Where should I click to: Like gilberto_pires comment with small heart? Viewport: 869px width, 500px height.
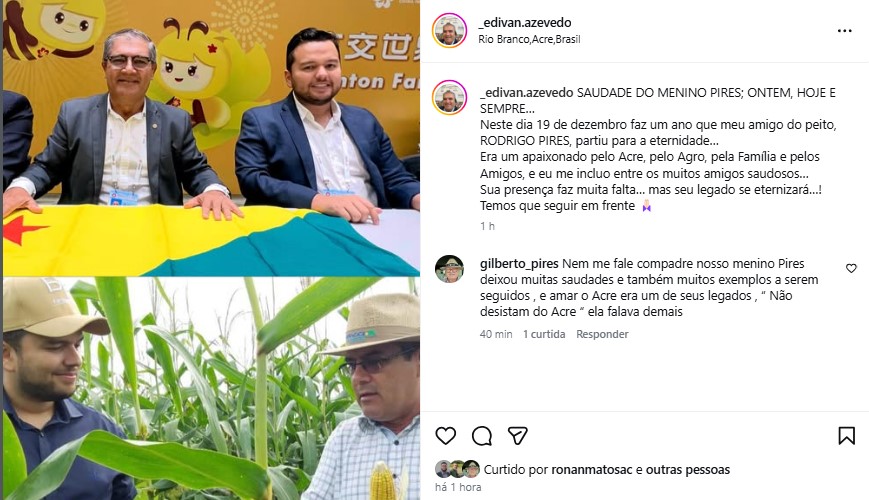851,268
